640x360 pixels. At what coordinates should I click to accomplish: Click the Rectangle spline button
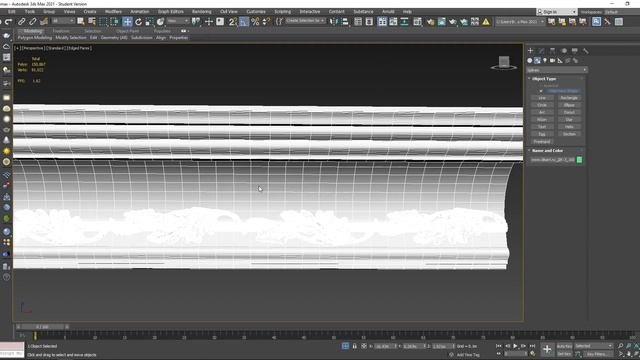click(569, 98)
